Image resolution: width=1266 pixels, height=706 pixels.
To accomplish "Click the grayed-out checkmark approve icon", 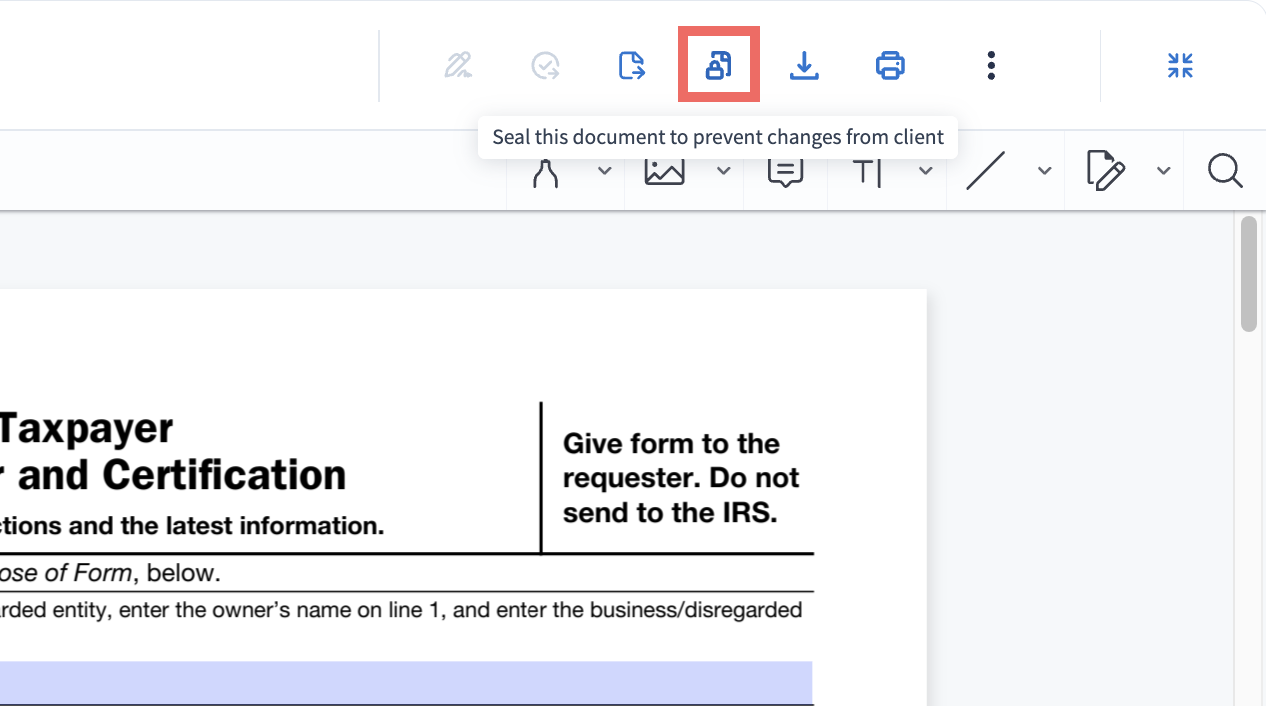I will point(545,66).
